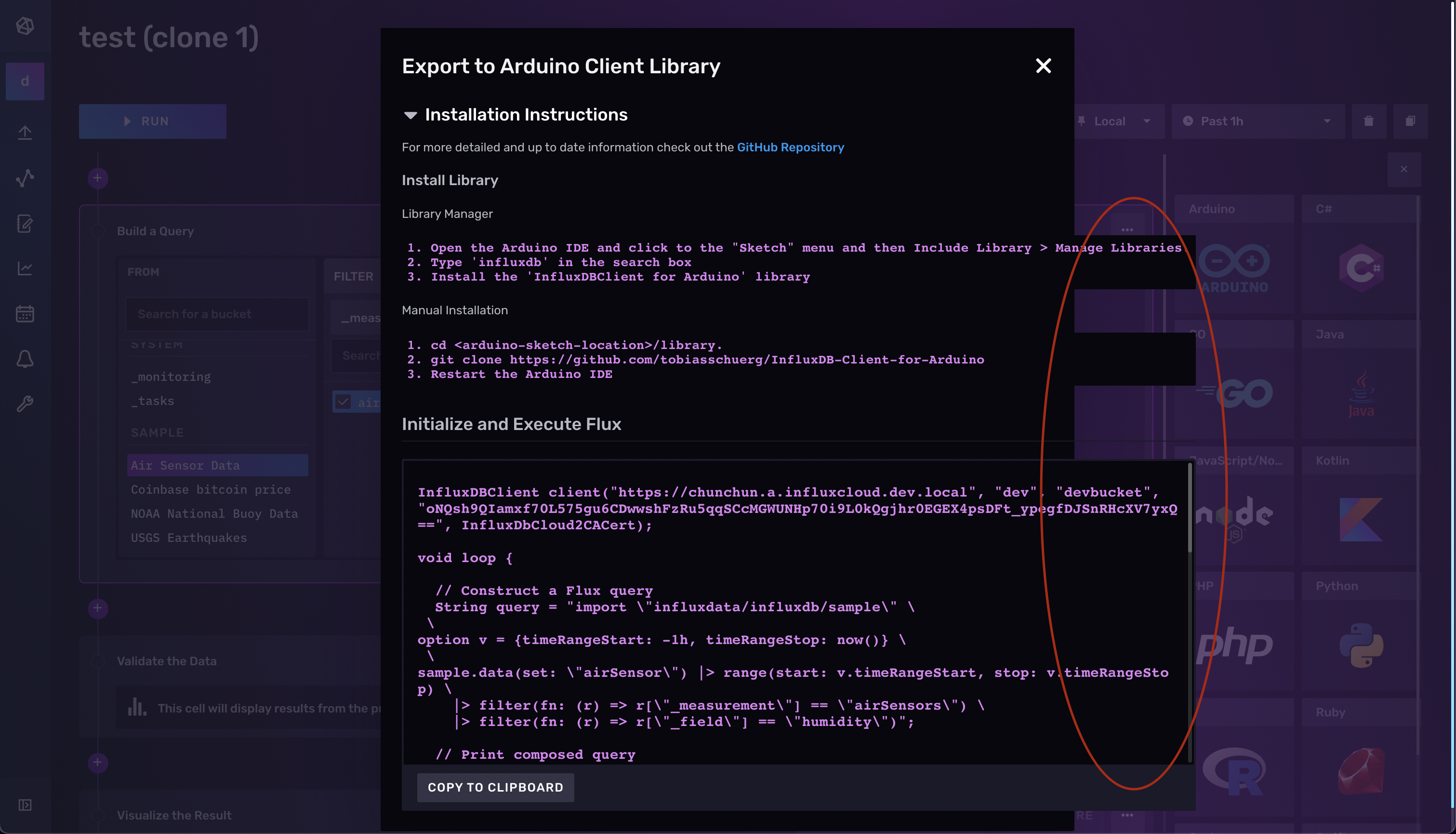Select the Kotlin client library card
Screen dimensions: 1456x834
click(x=1361, y=505)
